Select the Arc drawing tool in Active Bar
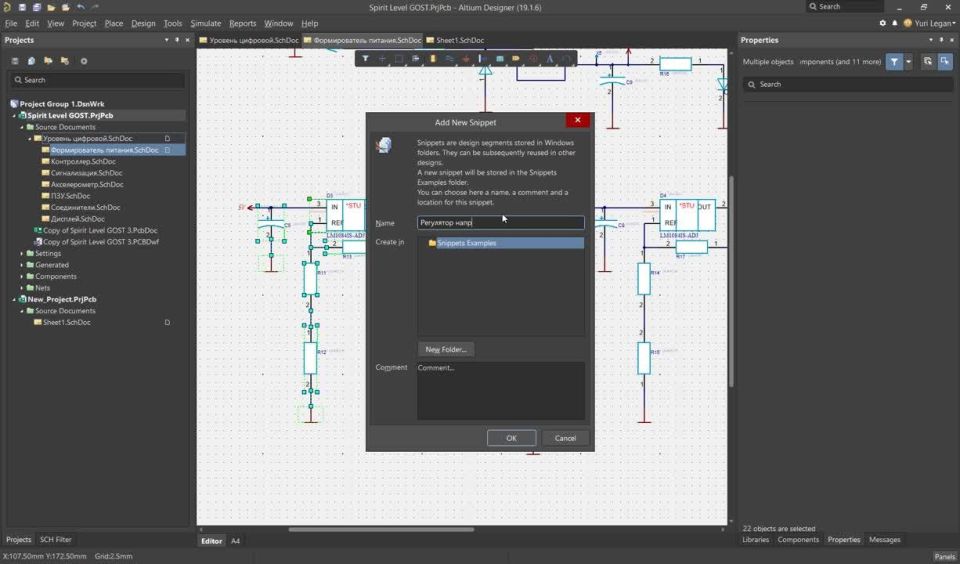 pos(566,59)
